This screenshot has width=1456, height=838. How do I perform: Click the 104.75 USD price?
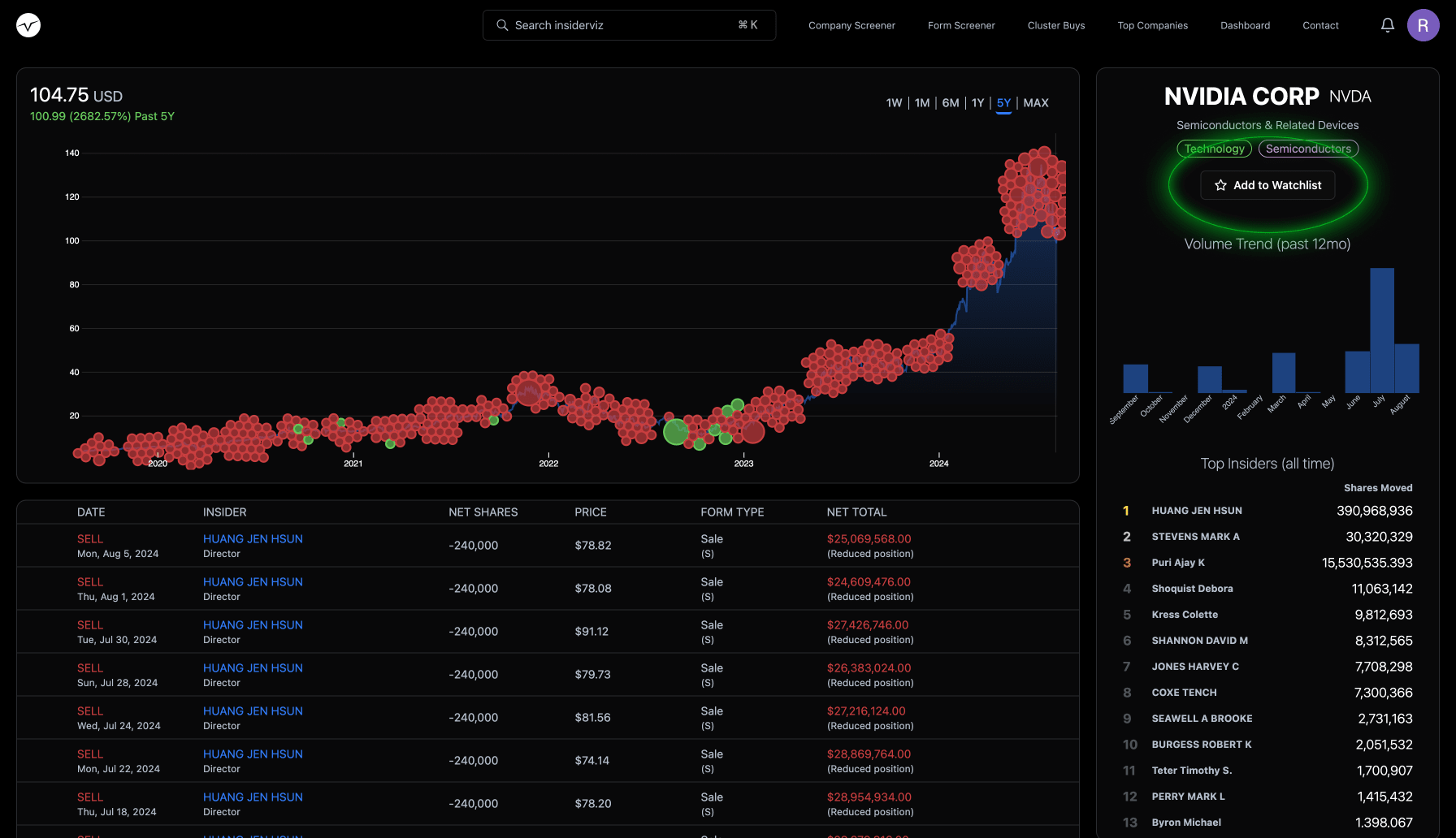pyautogui.click(x=76, y=95)
